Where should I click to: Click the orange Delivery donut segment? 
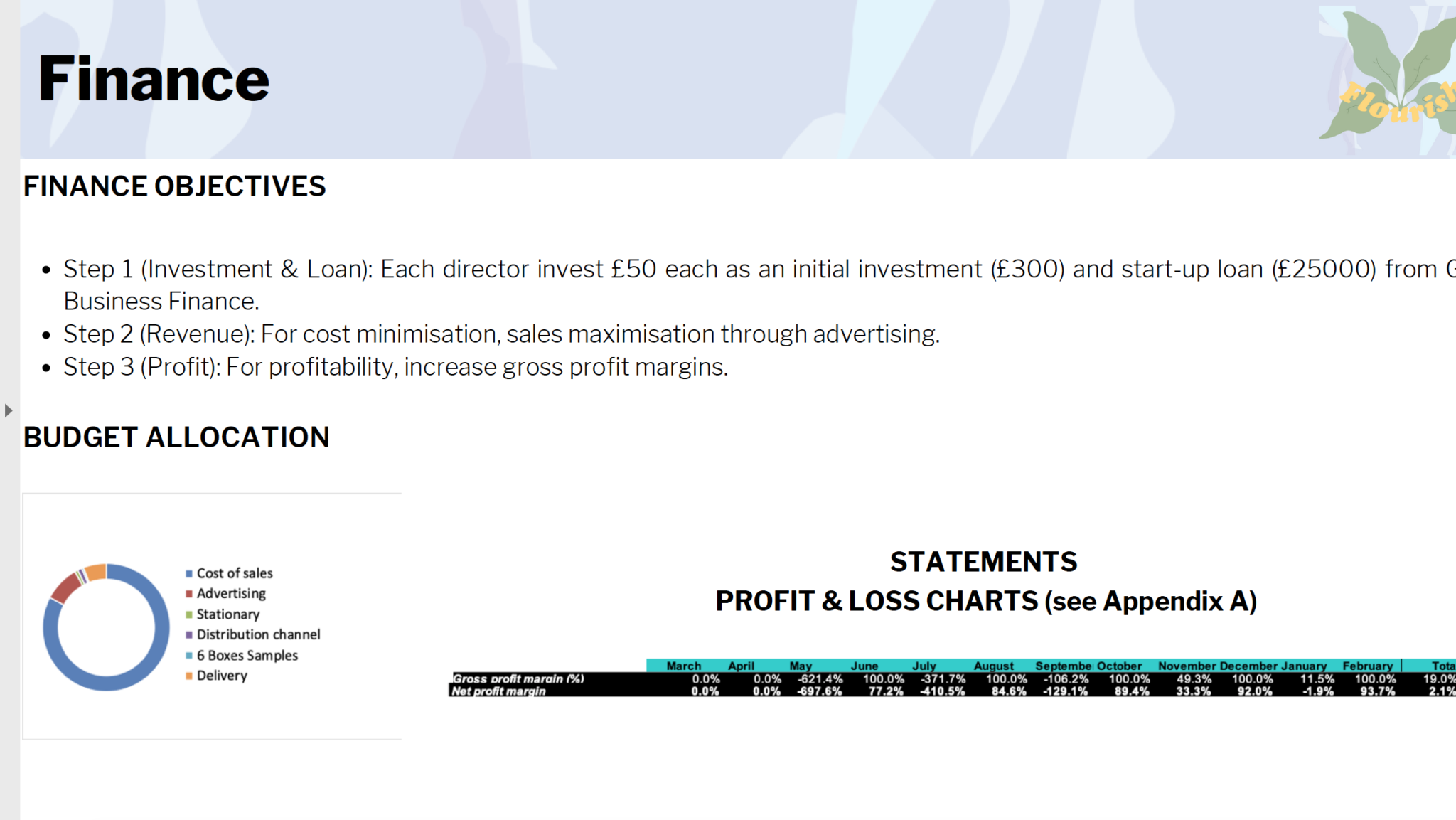point(97,573)
